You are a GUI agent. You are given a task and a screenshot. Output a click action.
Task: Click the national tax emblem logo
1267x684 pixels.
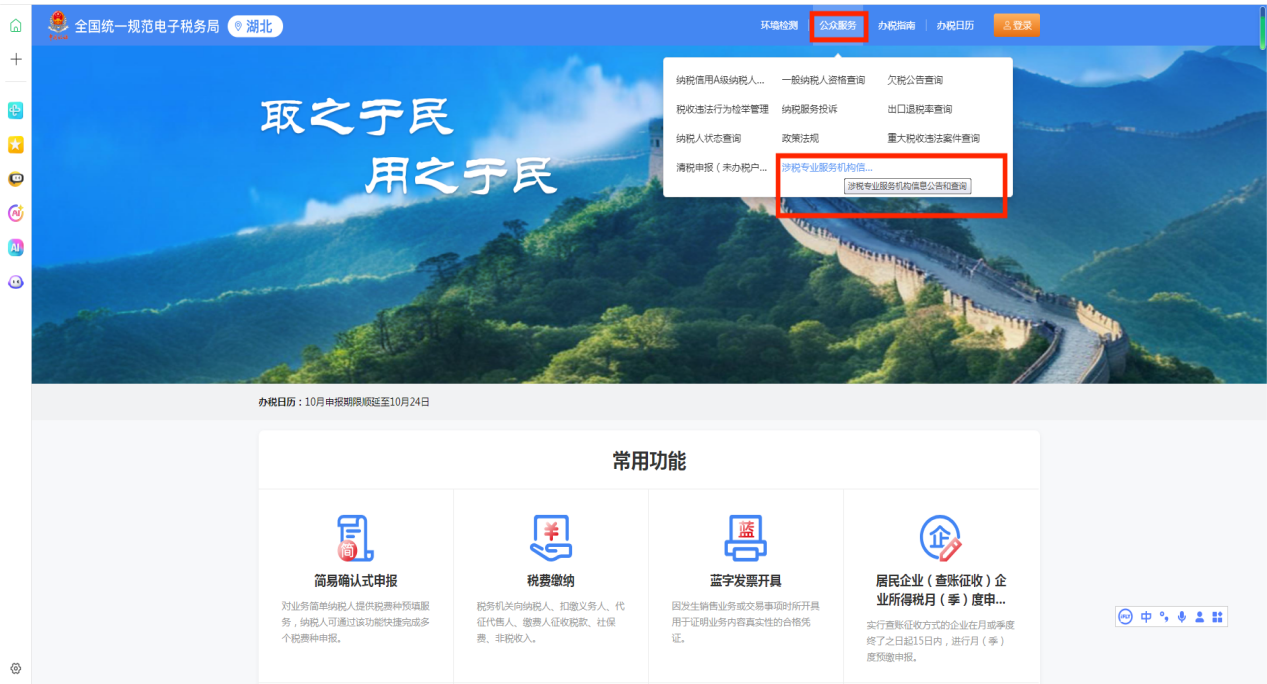[x=58, y=26]
